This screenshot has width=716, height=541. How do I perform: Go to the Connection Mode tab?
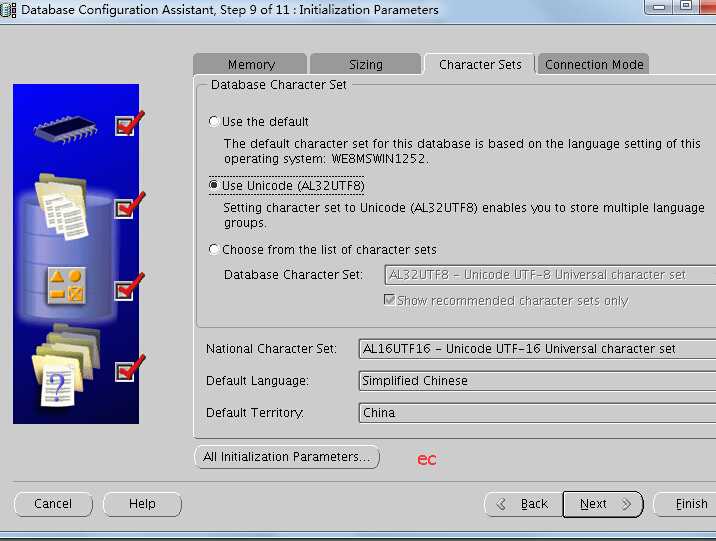tap(594, 64)
